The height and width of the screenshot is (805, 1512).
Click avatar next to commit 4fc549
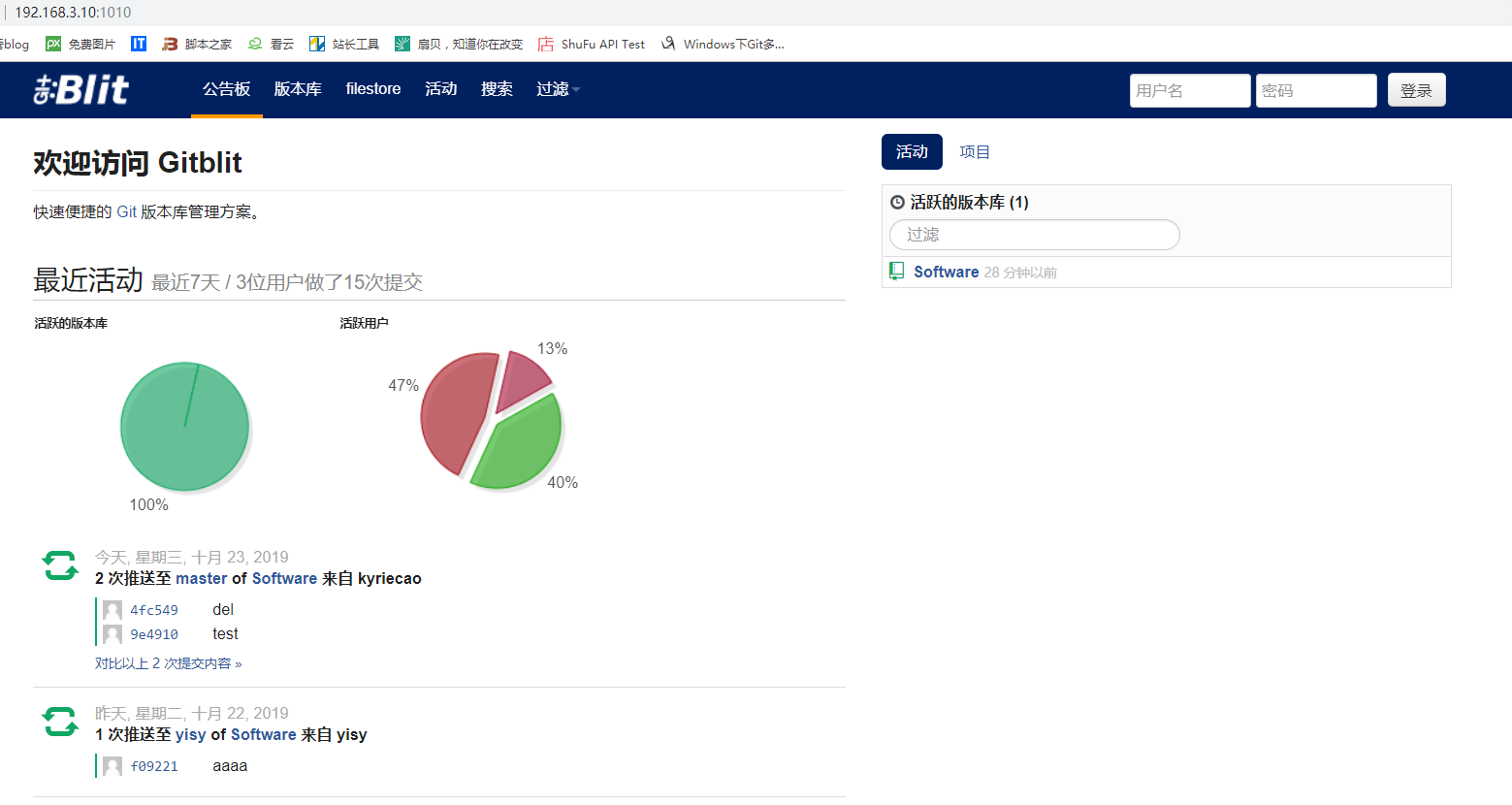113,610
